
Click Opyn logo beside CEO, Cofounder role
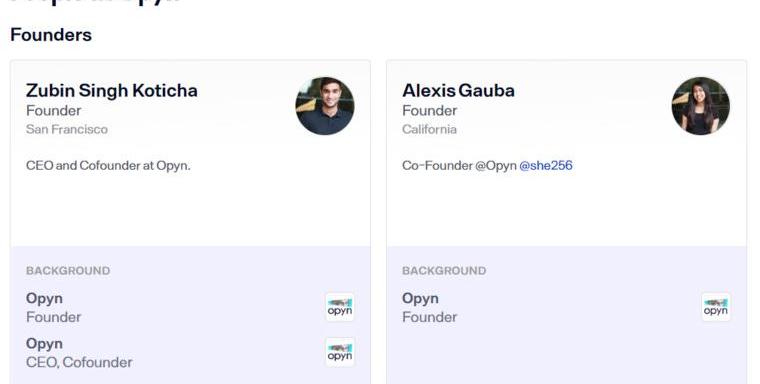point(340,352)
